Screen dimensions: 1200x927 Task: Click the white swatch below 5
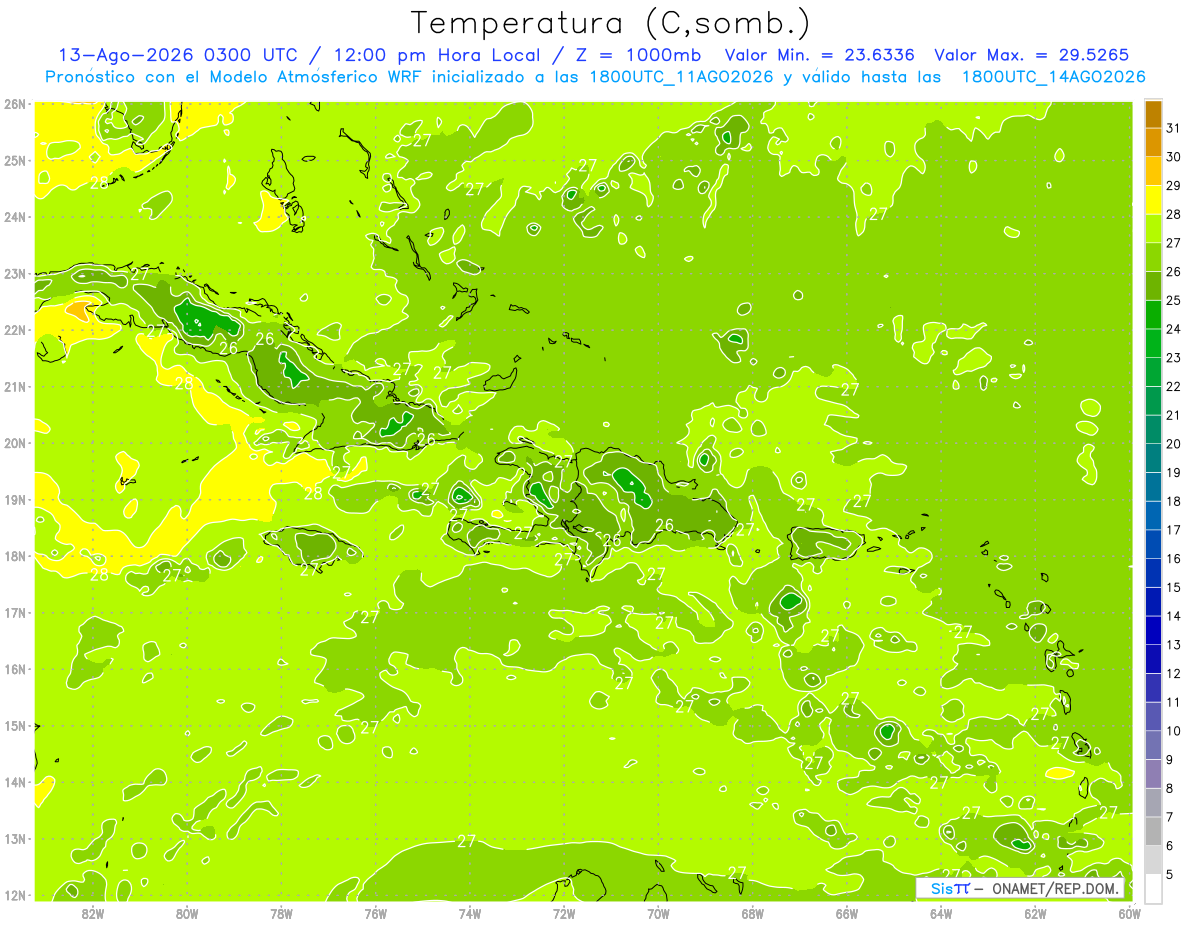pos(1153,888)
